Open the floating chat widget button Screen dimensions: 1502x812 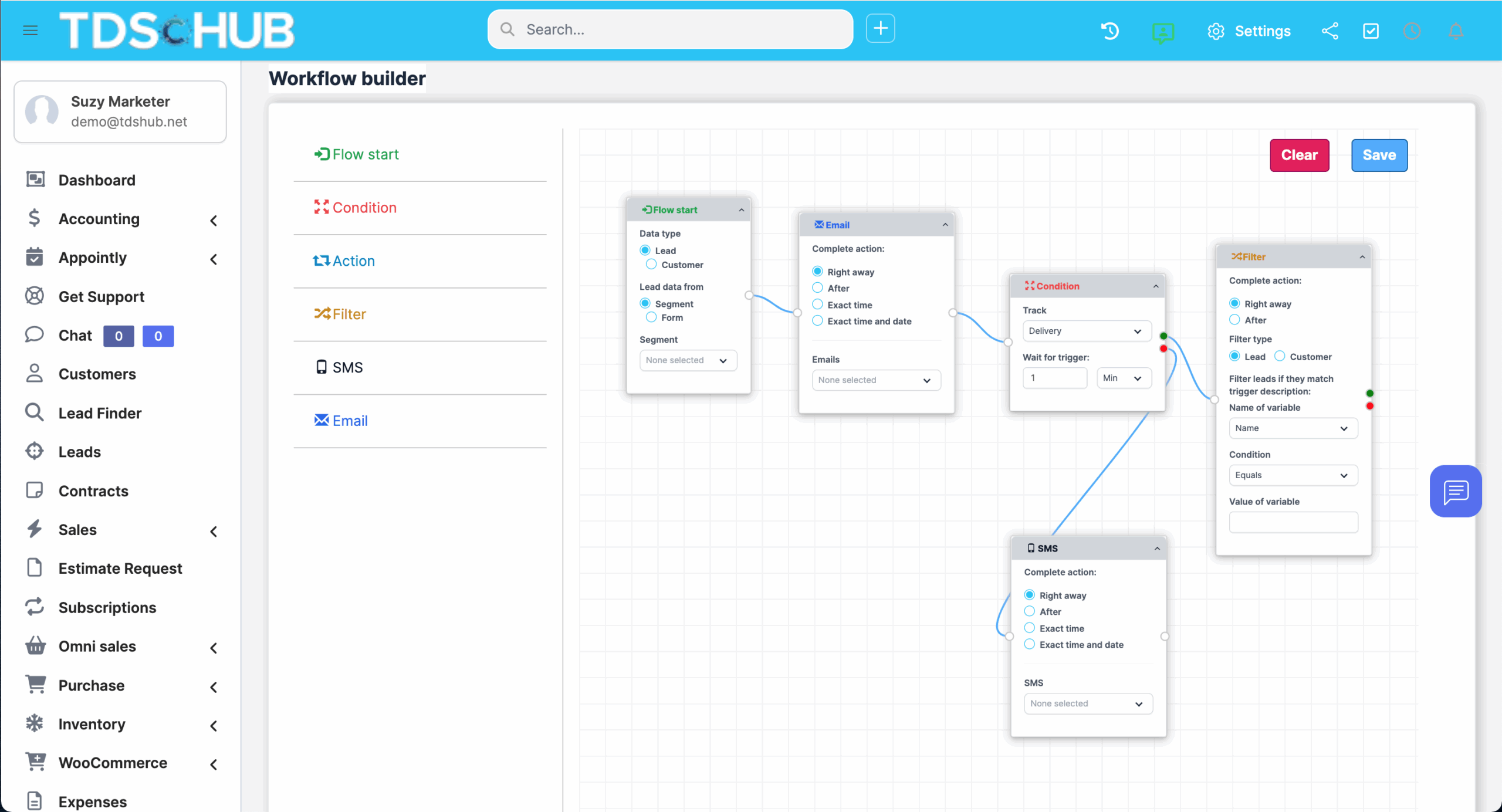[1455, 491]
